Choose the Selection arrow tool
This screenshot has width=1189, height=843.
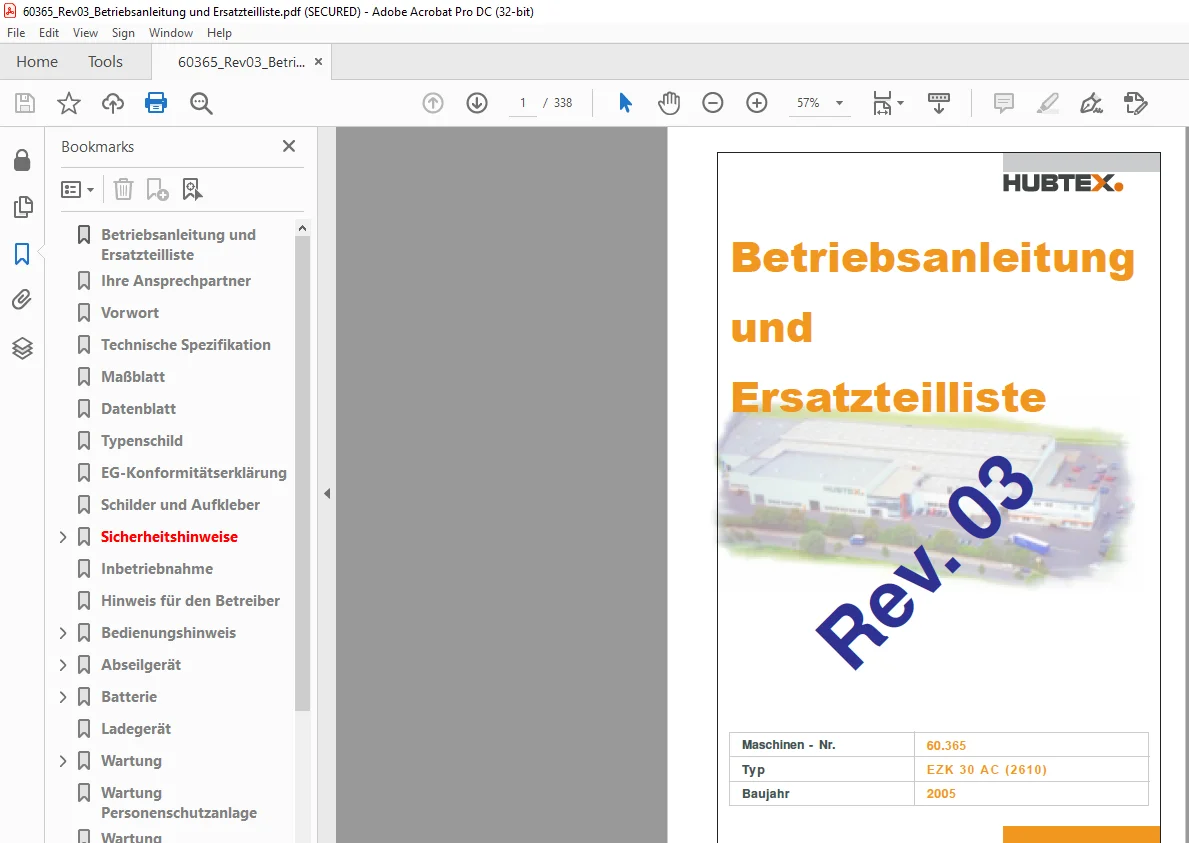click(625, 103)
